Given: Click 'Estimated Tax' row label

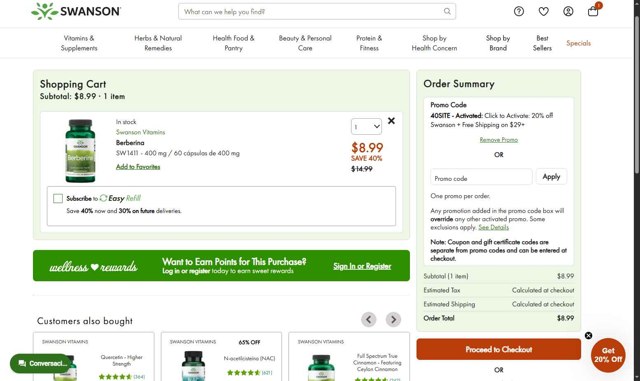Looking at the screenshot, I should coord(442,290).
